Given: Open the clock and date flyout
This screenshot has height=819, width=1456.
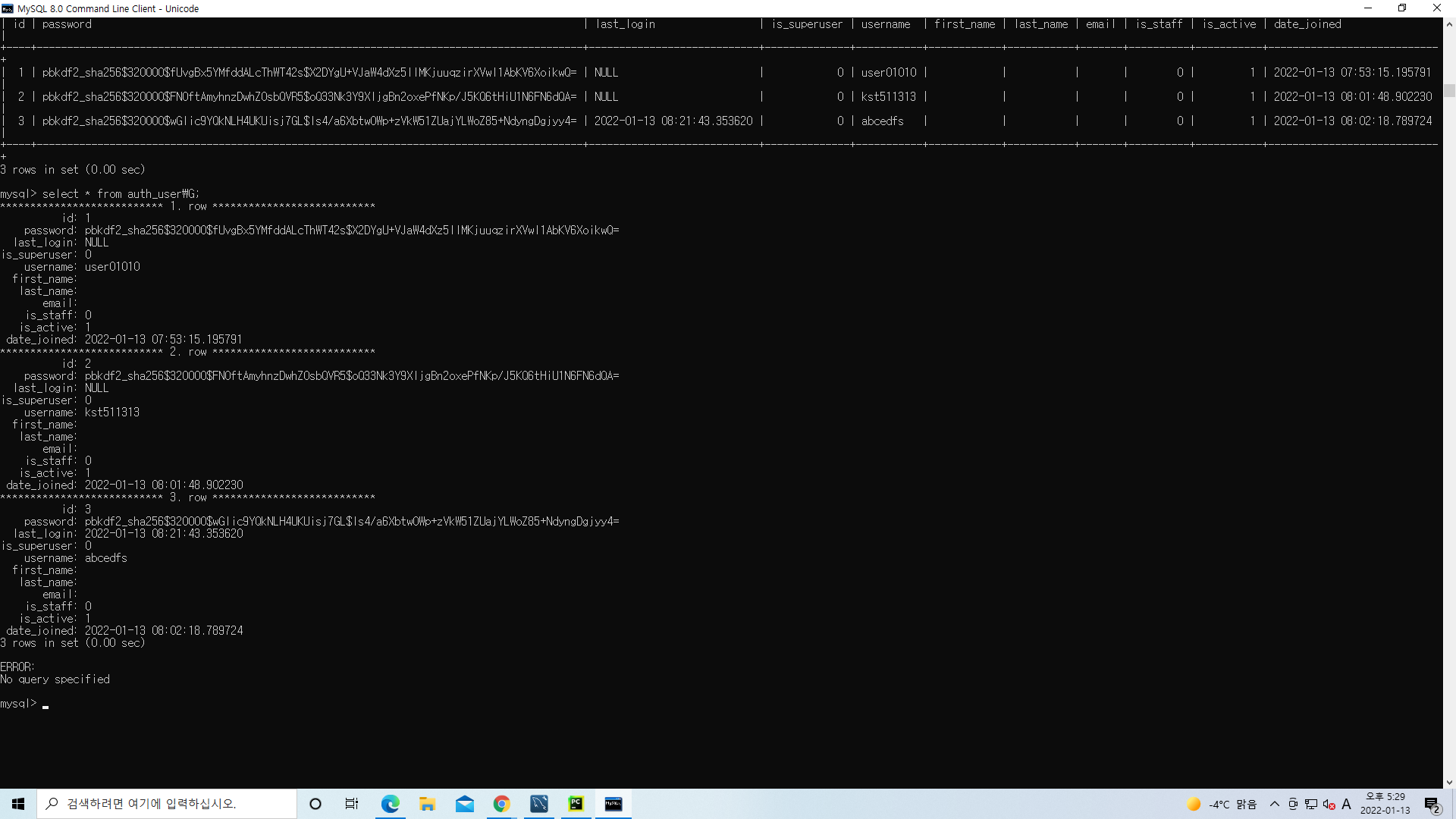Looking at the screenshot, I should pyautogui.click(x=1385, y=804).
